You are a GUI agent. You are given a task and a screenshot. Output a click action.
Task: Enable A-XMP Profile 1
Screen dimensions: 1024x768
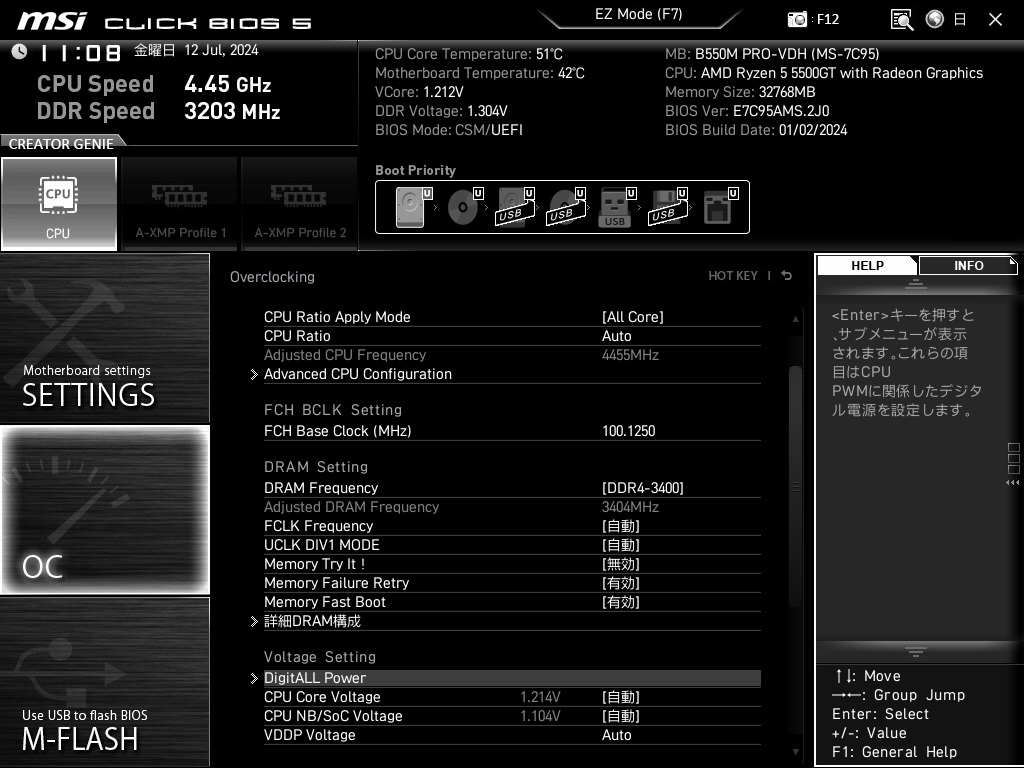pos(180,204)
